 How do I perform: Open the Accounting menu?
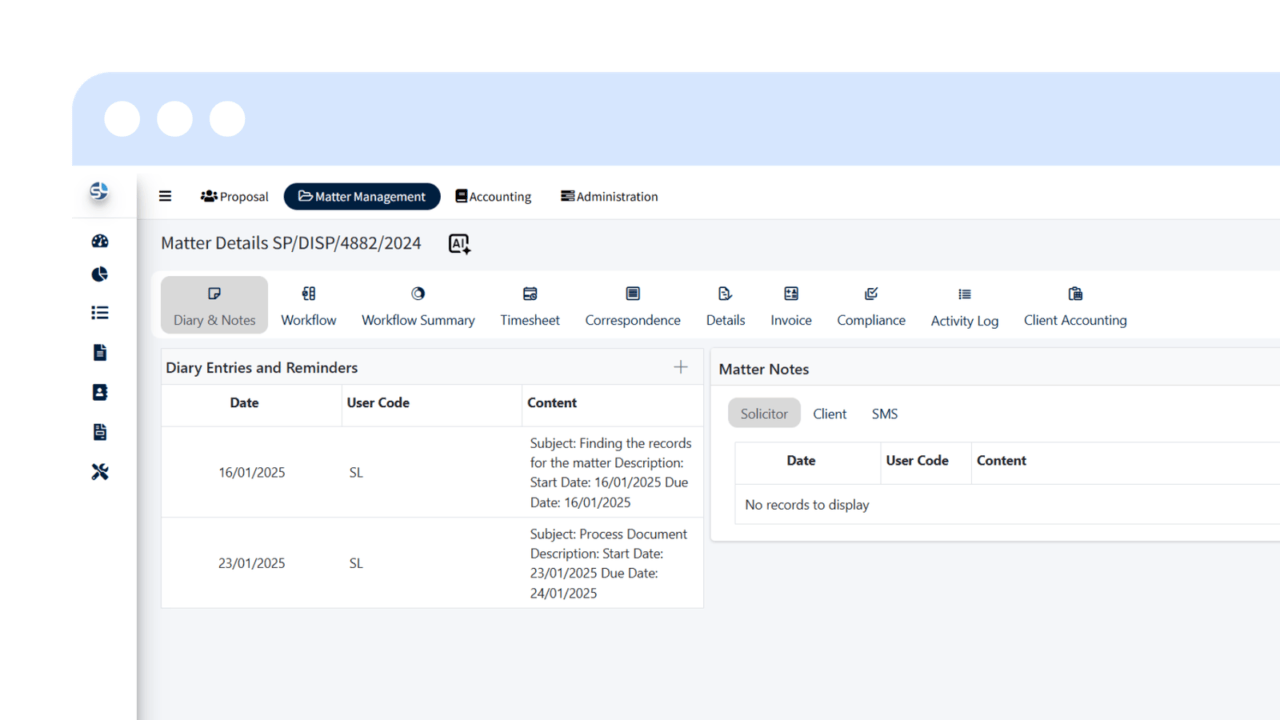[493, 197]
